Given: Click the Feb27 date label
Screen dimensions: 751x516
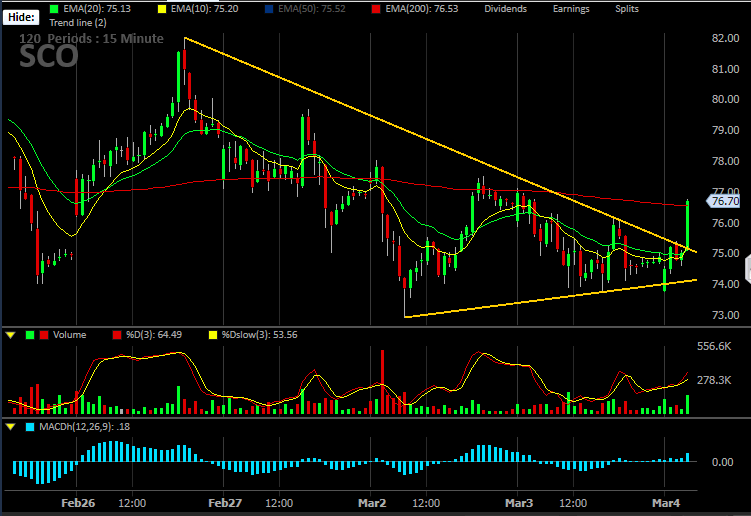Looking at the screenshot, I should (x=225, y=503).
